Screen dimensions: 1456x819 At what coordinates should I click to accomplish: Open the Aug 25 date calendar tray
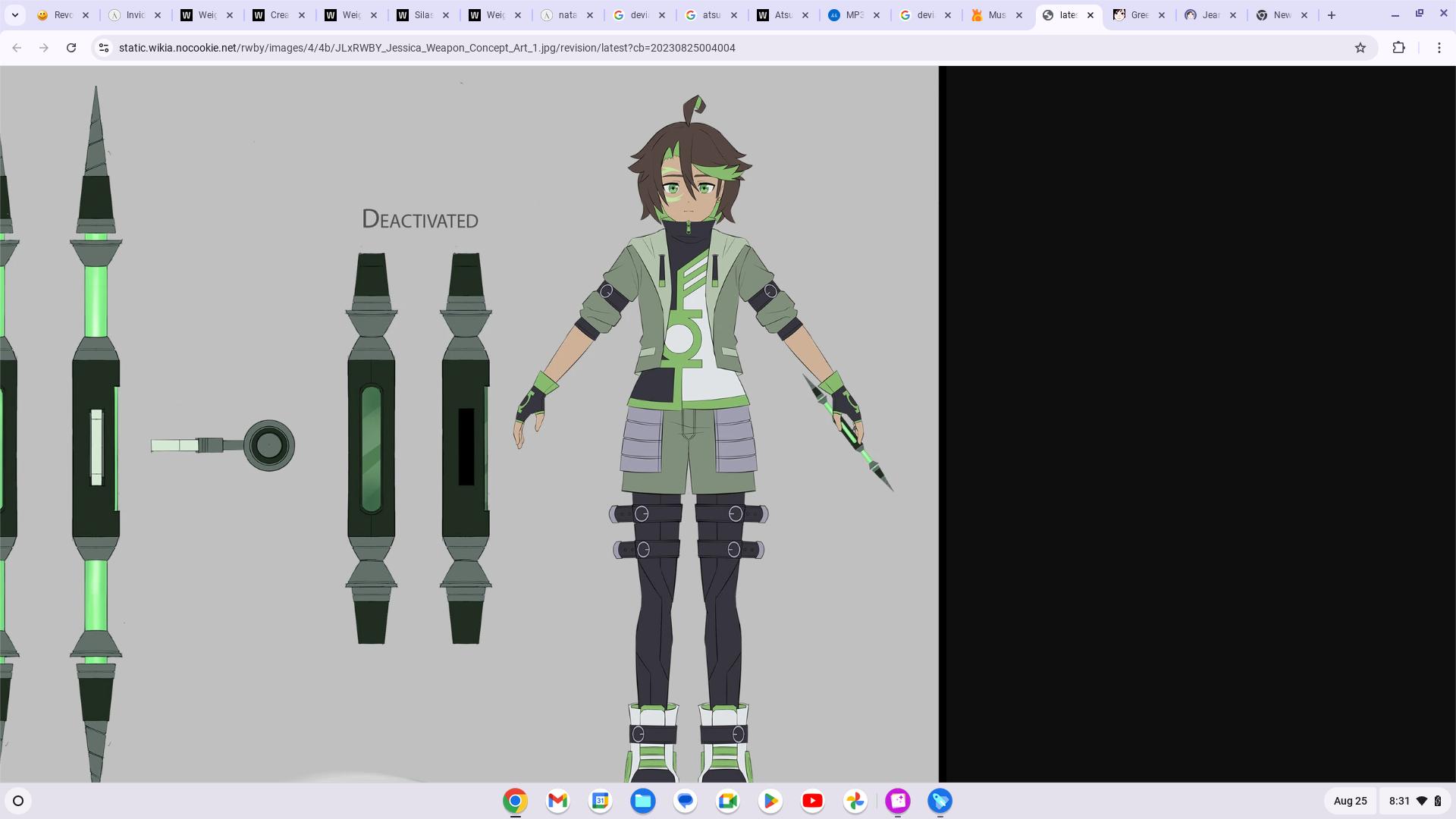(1350, 801)
